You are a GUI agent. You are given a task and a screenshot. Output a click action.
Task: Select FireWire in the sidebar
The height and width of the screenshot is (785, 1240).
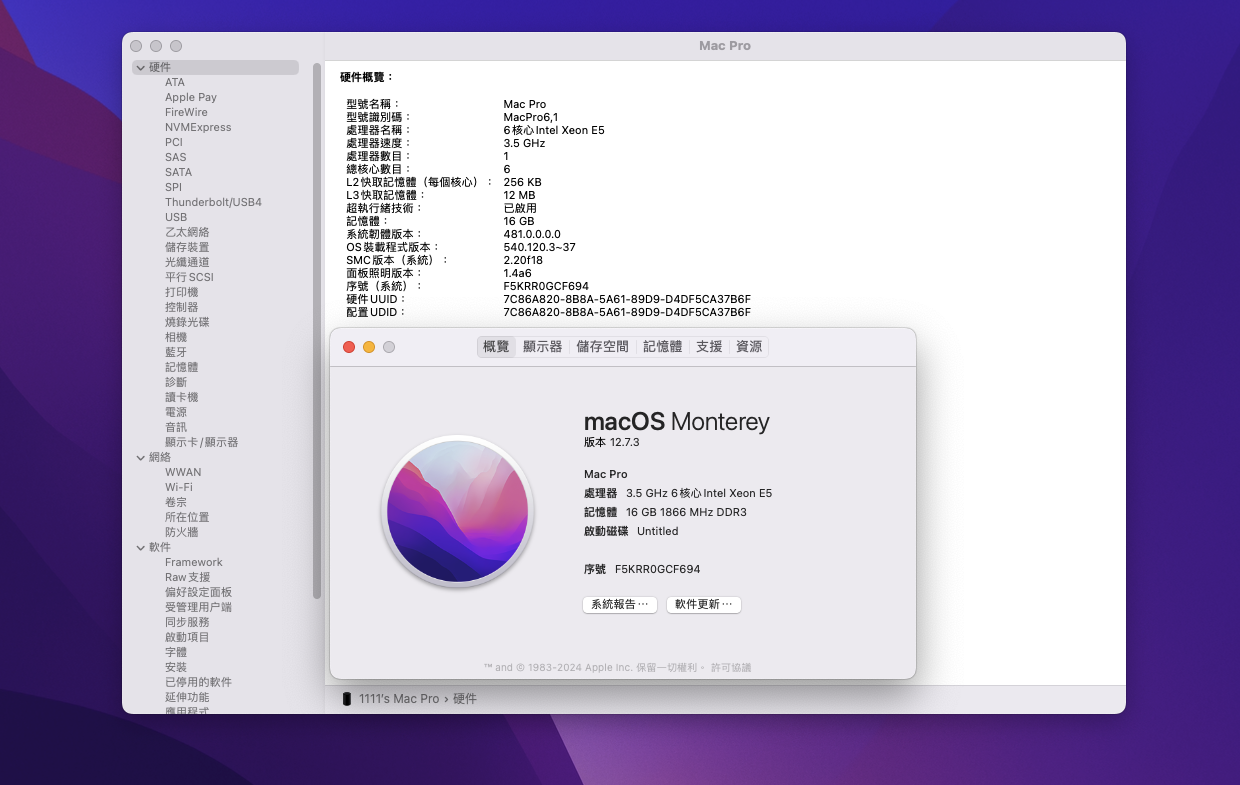point(186,112)
